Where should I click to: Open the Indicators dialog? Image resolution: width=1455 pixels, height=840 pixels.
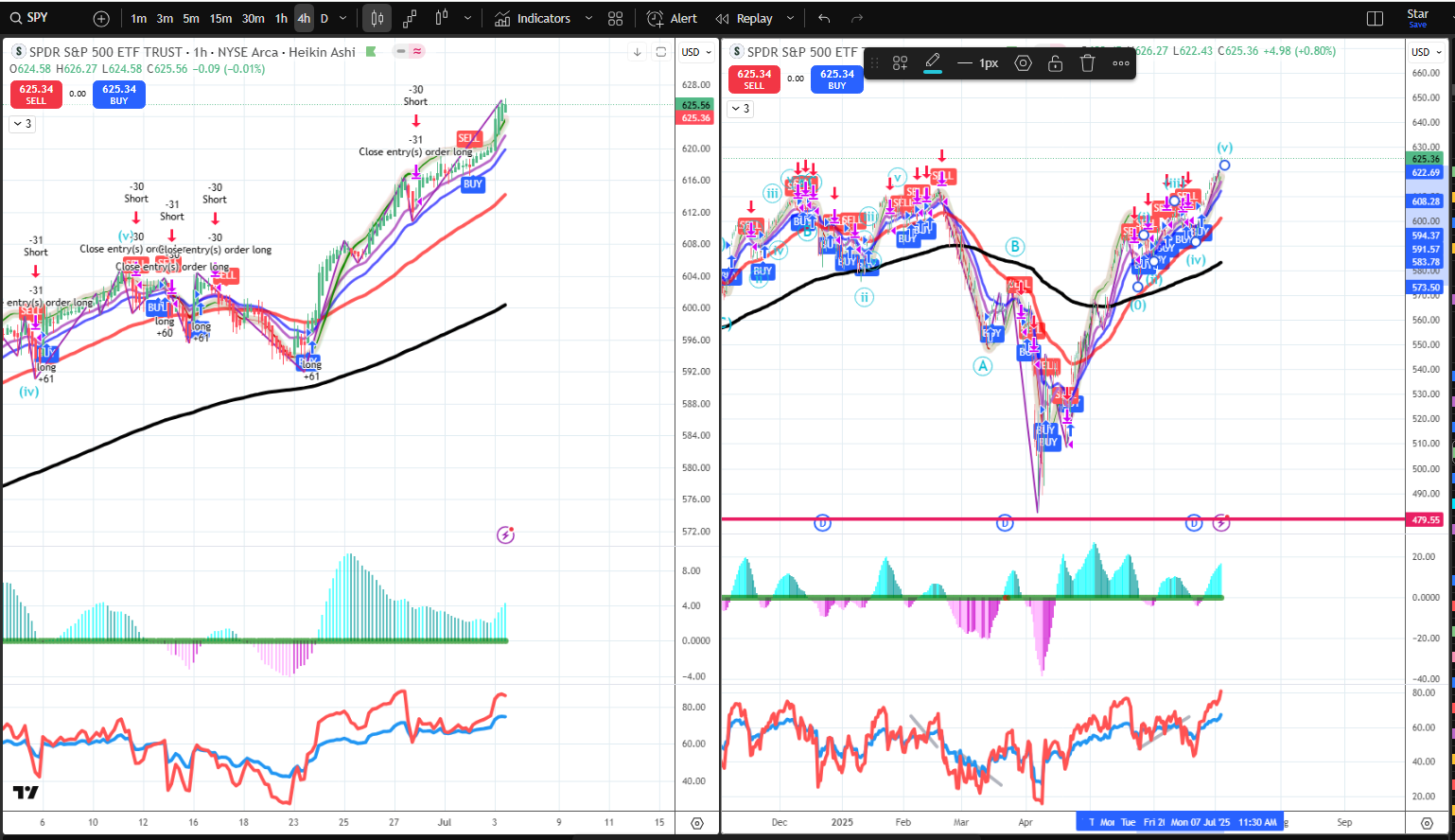[x=533, y=19]
